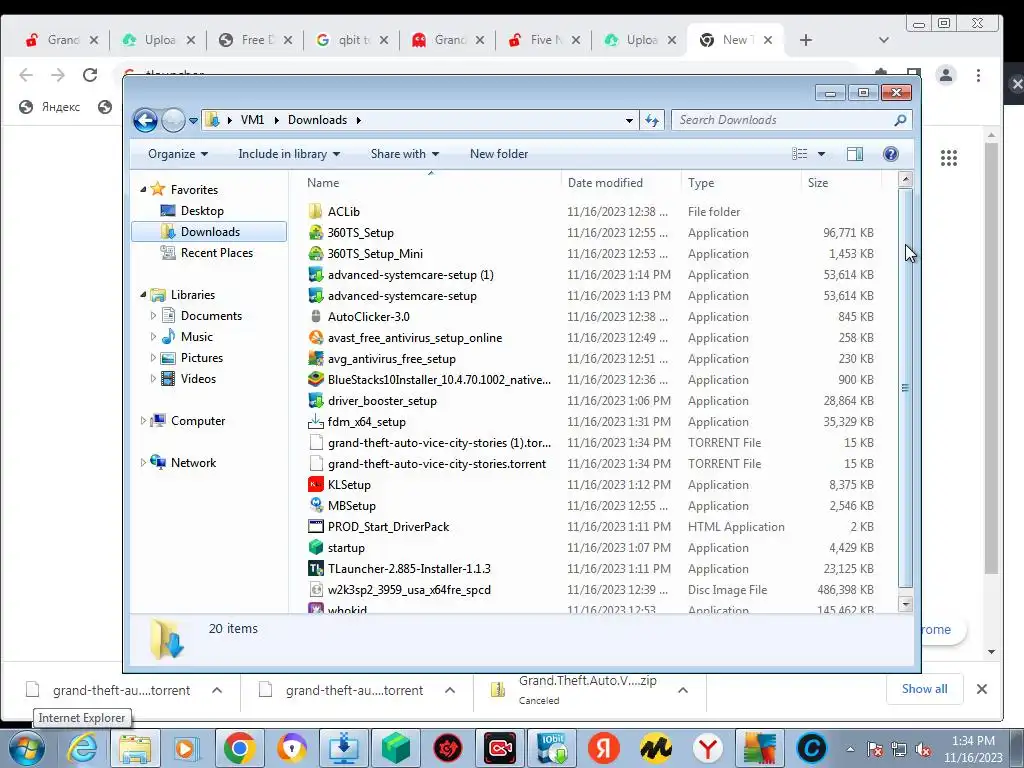
Task: Click the file list scroll up arrow
Action: (x=905, y=179)
